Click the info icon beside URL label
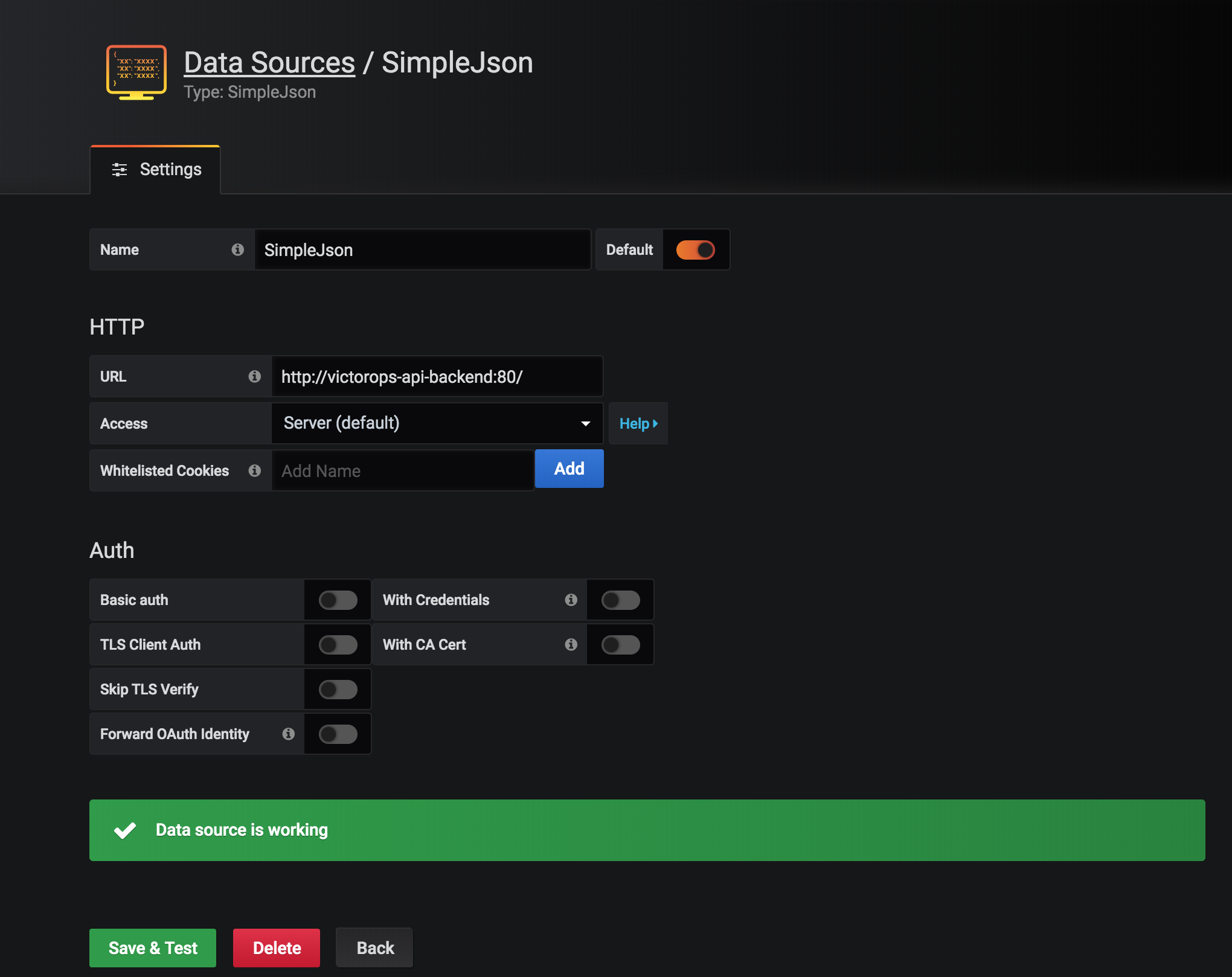1232x977 pixels. coord(254,376)
